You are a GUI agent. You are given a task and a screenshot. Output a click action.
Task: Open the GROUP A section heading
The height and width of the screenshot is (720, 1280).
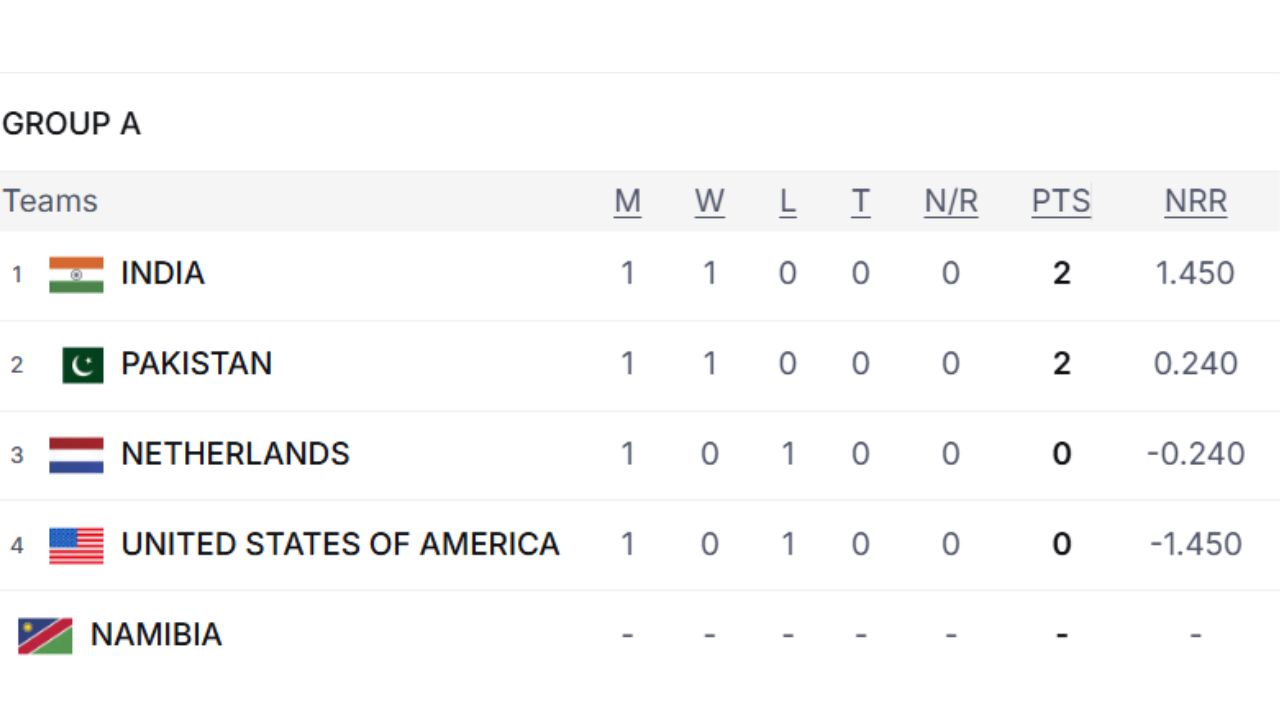pyautogui.click(x=71, y=124)
